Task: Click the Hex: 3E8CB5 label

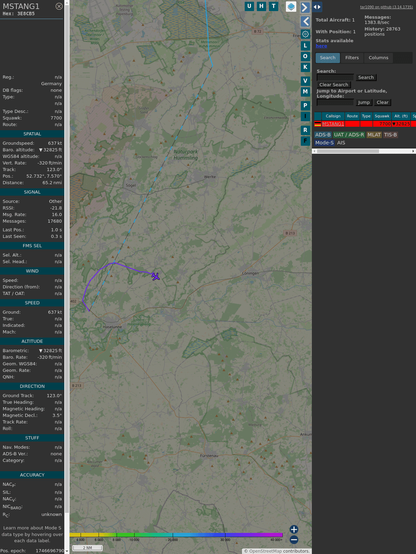Action: coord(19,14)
